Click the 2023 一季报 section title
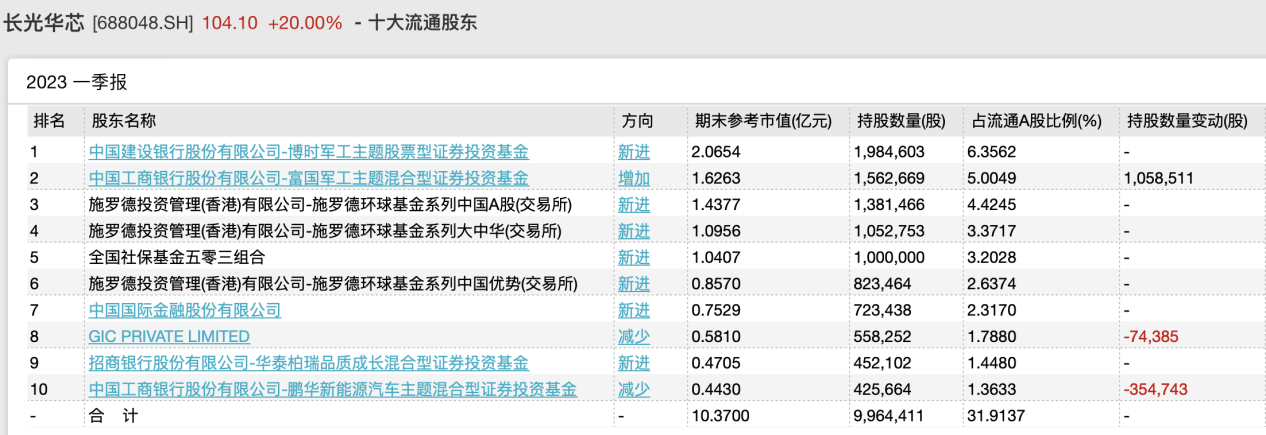The image size is (1266, 435). click(77, 82)
